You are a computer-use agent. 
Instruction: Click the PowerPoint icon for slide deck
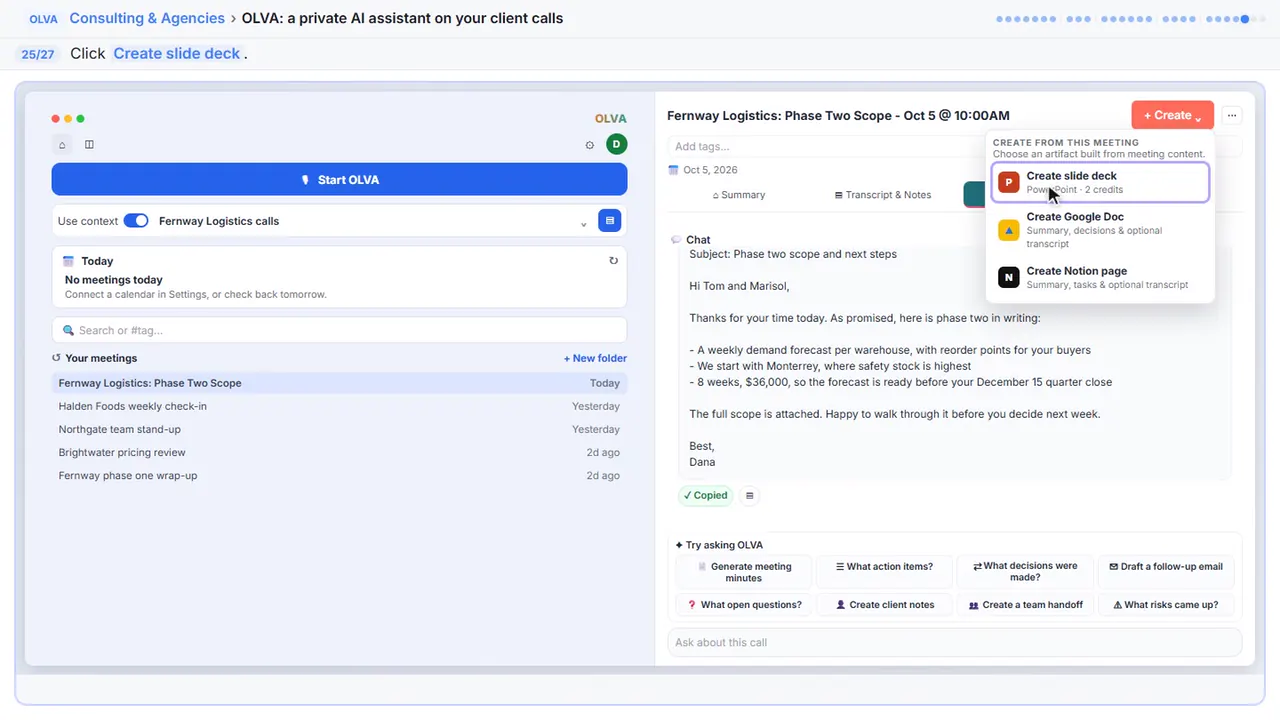click(x=1008, y=182)
